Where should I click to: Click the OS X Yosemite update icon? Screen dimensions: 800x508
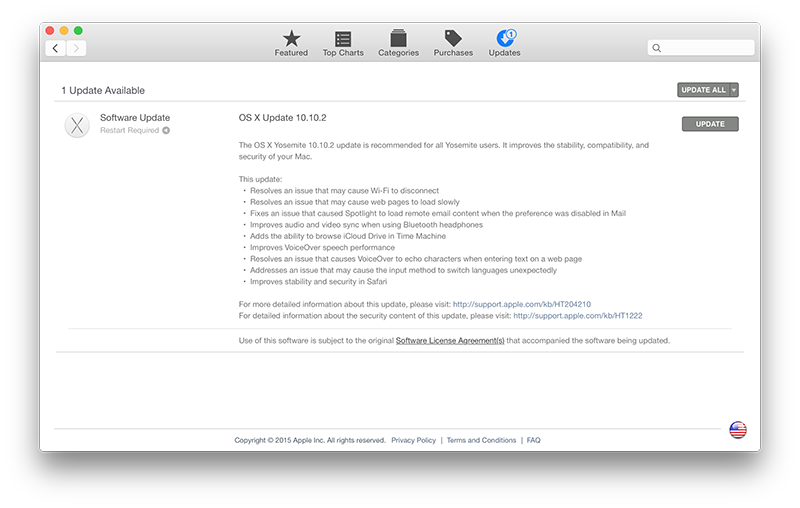77,125
